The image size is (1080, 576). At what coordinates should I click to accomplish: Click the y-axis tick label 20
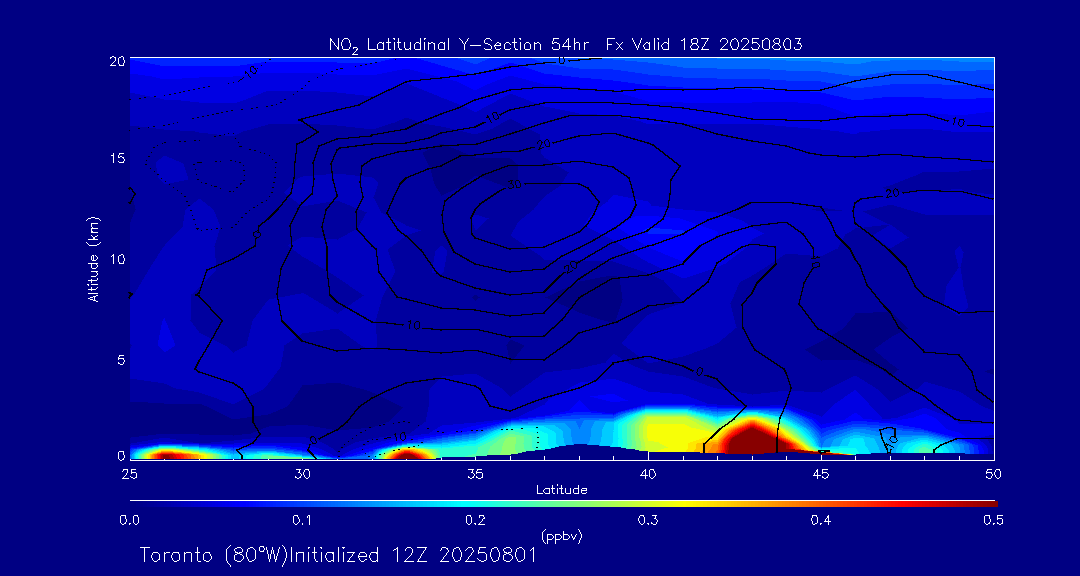[x=114, y=60]
